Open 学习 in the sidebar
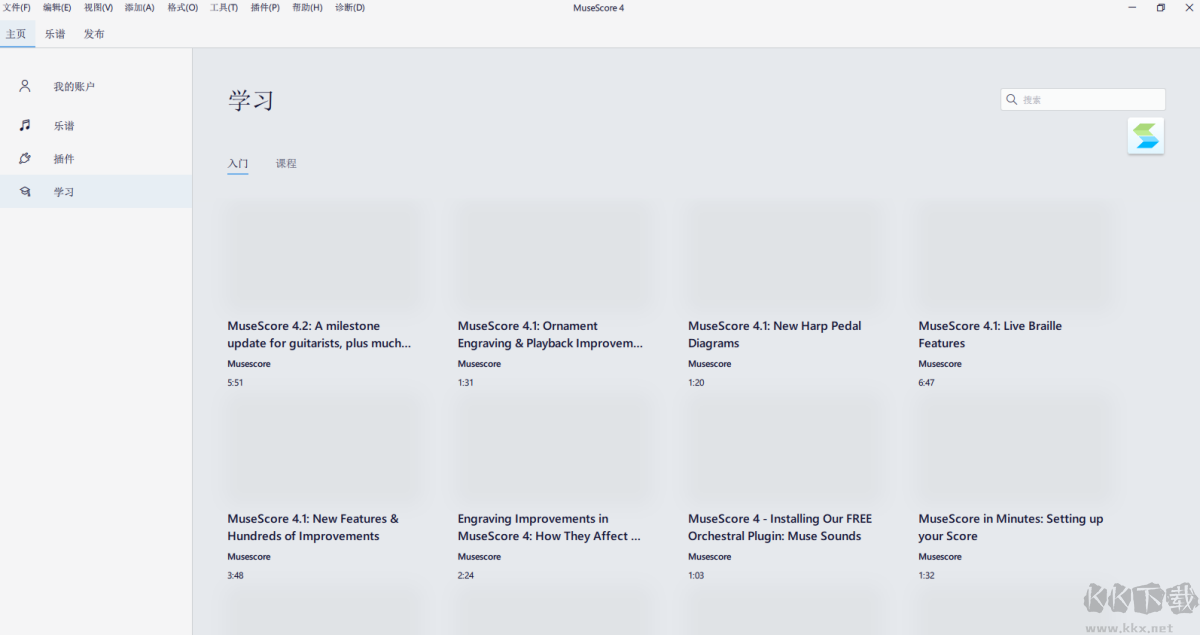Image resolution: width=1200 pixels, height=635 pixels. click(x=96, y=192)
